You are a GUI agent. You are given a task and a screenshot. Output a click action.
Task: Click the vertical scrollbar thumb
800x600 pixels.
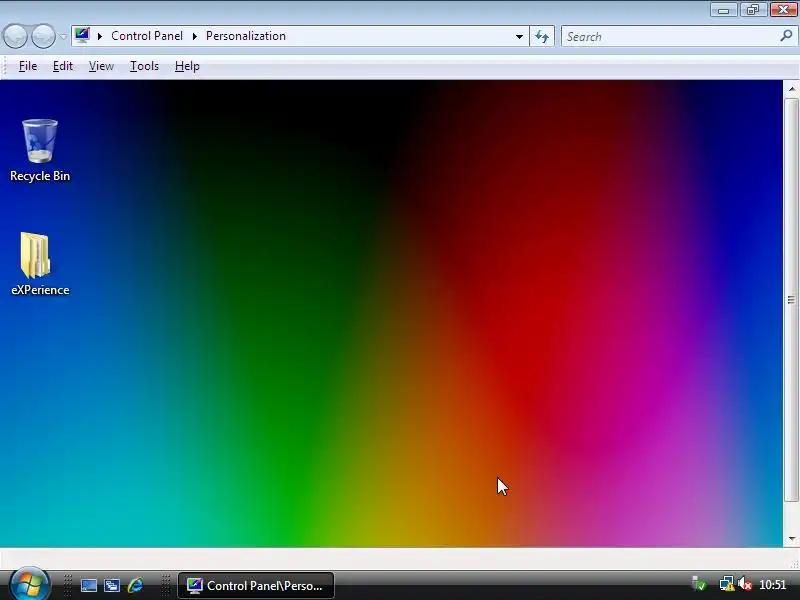click(791, 300)
